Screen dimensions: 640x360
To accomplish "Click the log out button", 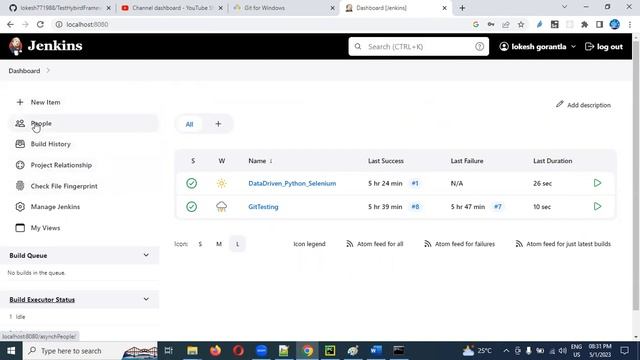I will pyautogui.click(x=604, y=47).
